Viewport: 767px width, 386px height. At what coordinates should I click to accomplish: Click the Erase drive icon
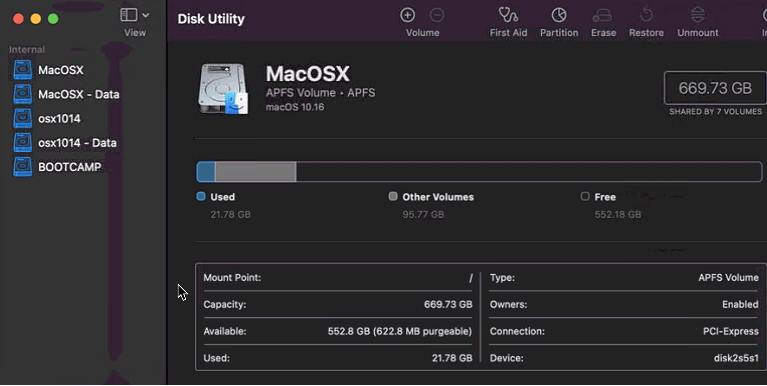click(x=602, y=15)
